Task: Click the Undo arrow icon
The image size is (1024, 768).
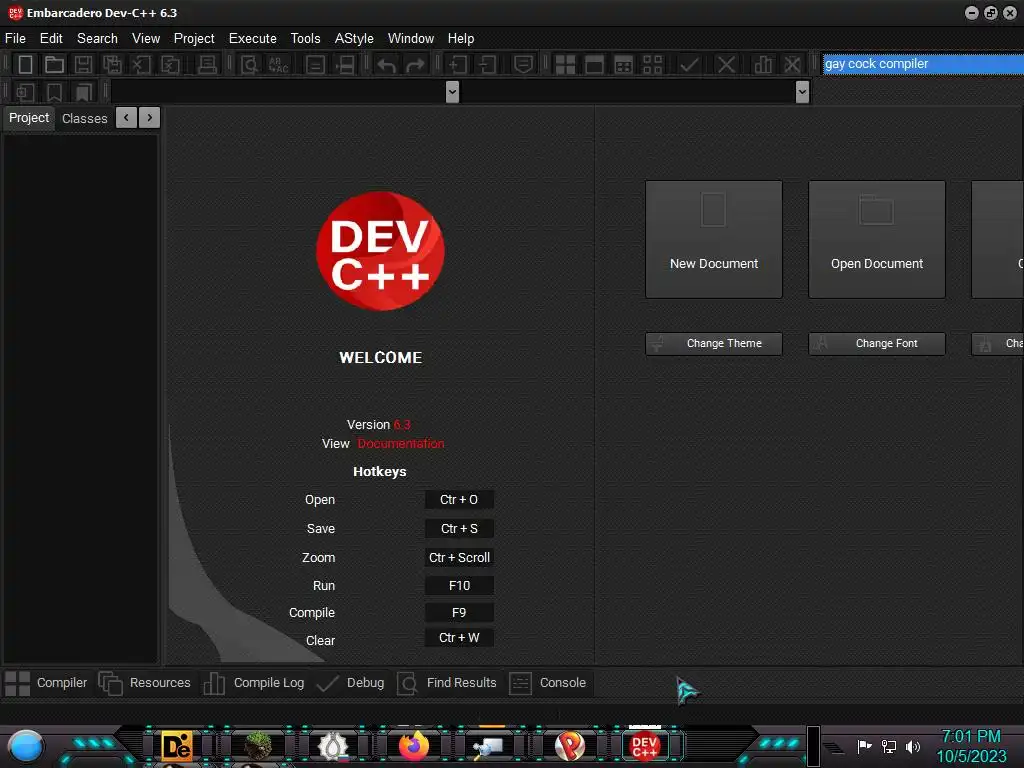Action: click(386, 64)
